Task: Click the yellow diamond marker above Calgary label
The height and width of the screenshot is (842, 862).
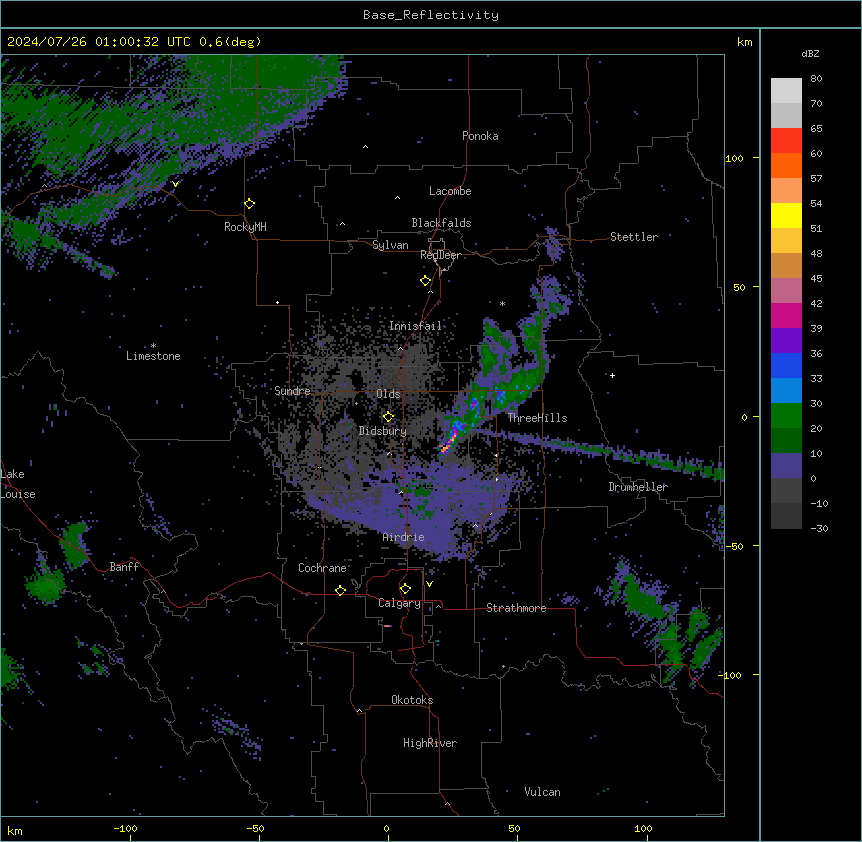Action: [405, 589]
